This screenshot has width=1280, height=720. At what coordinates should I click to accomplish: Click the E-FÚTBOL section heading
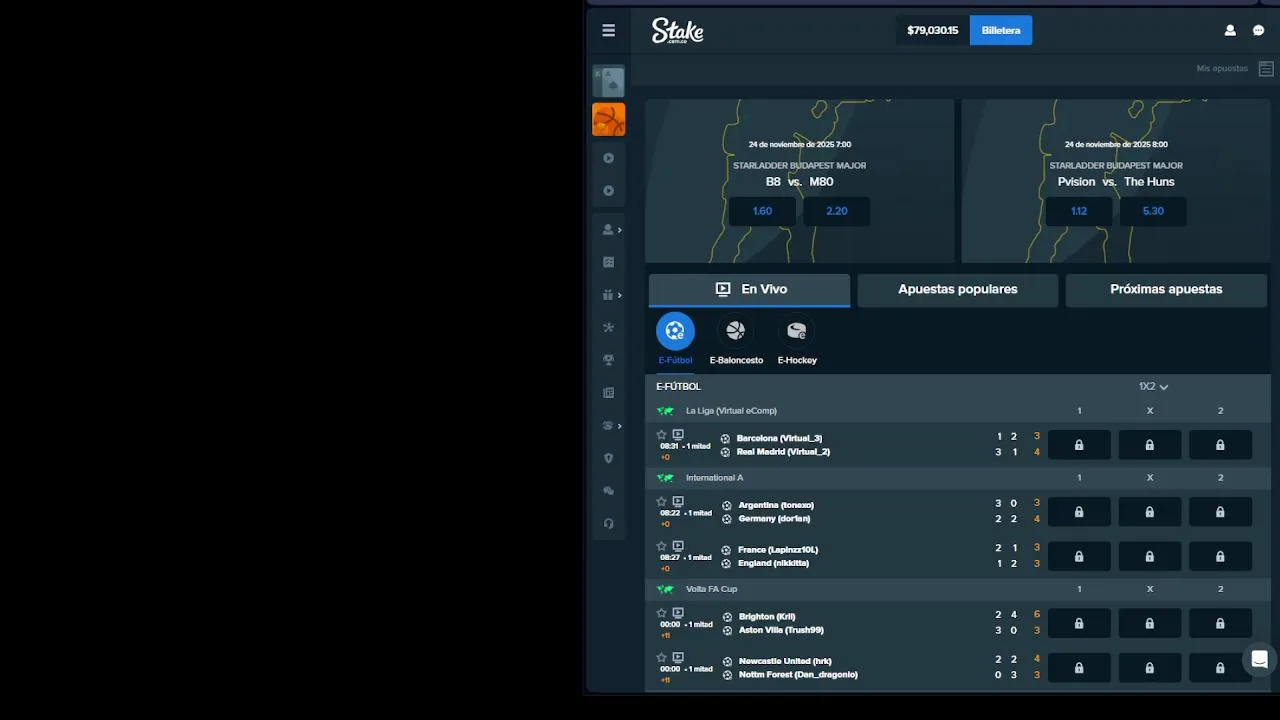click(x=678, y=386)
